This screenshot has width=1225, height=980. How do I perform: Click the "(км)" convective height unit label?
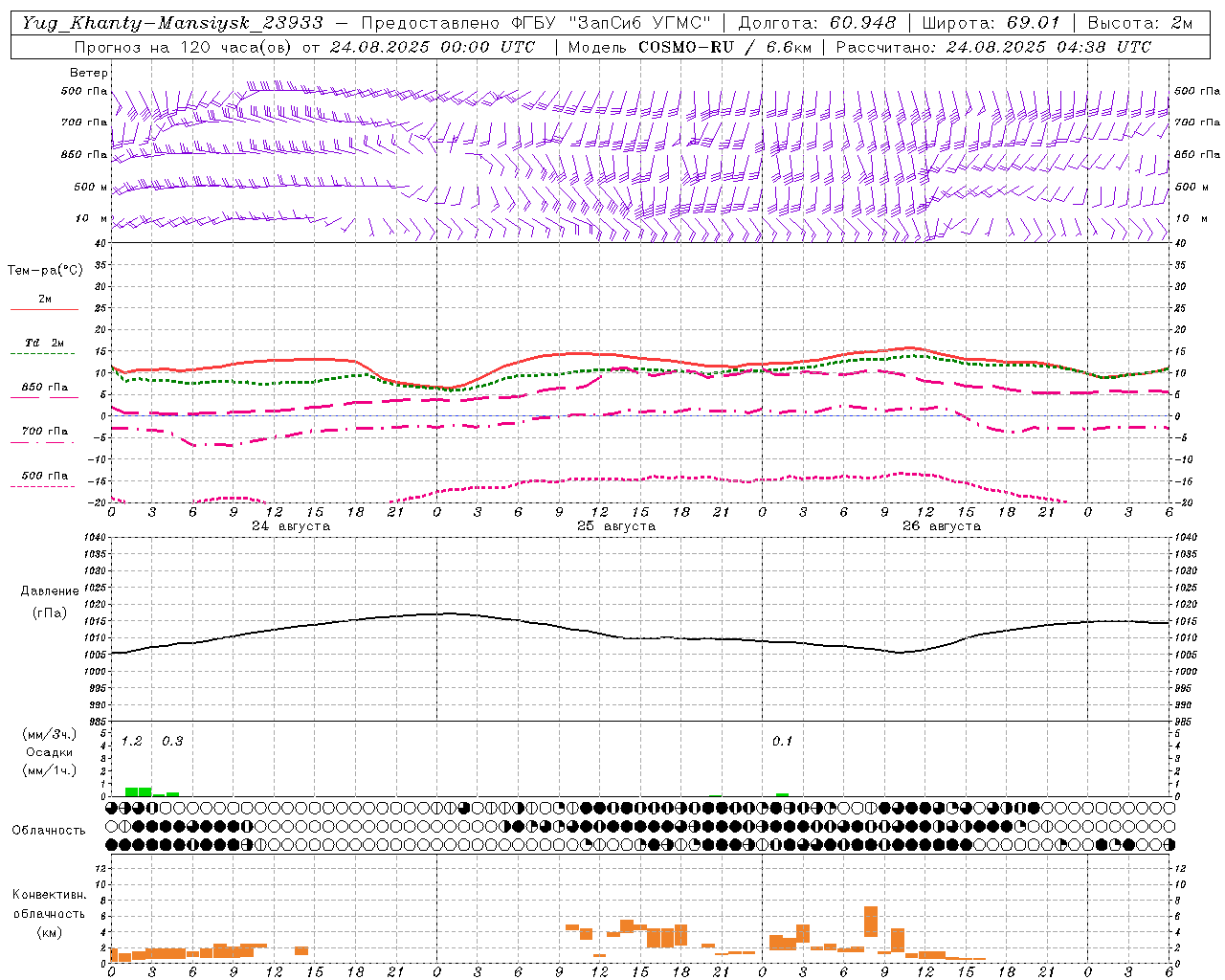point(50,932)
